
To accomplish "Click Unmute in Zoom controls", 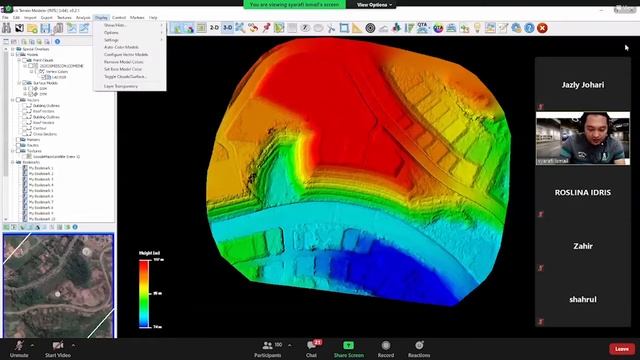I will [x=19, y=349].
